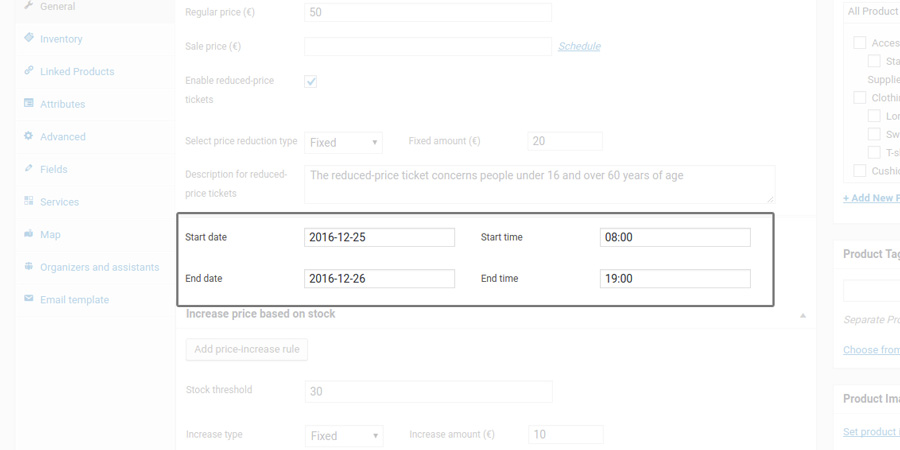
Task: Click the Attributes list icon
Action: coord(29,103)
